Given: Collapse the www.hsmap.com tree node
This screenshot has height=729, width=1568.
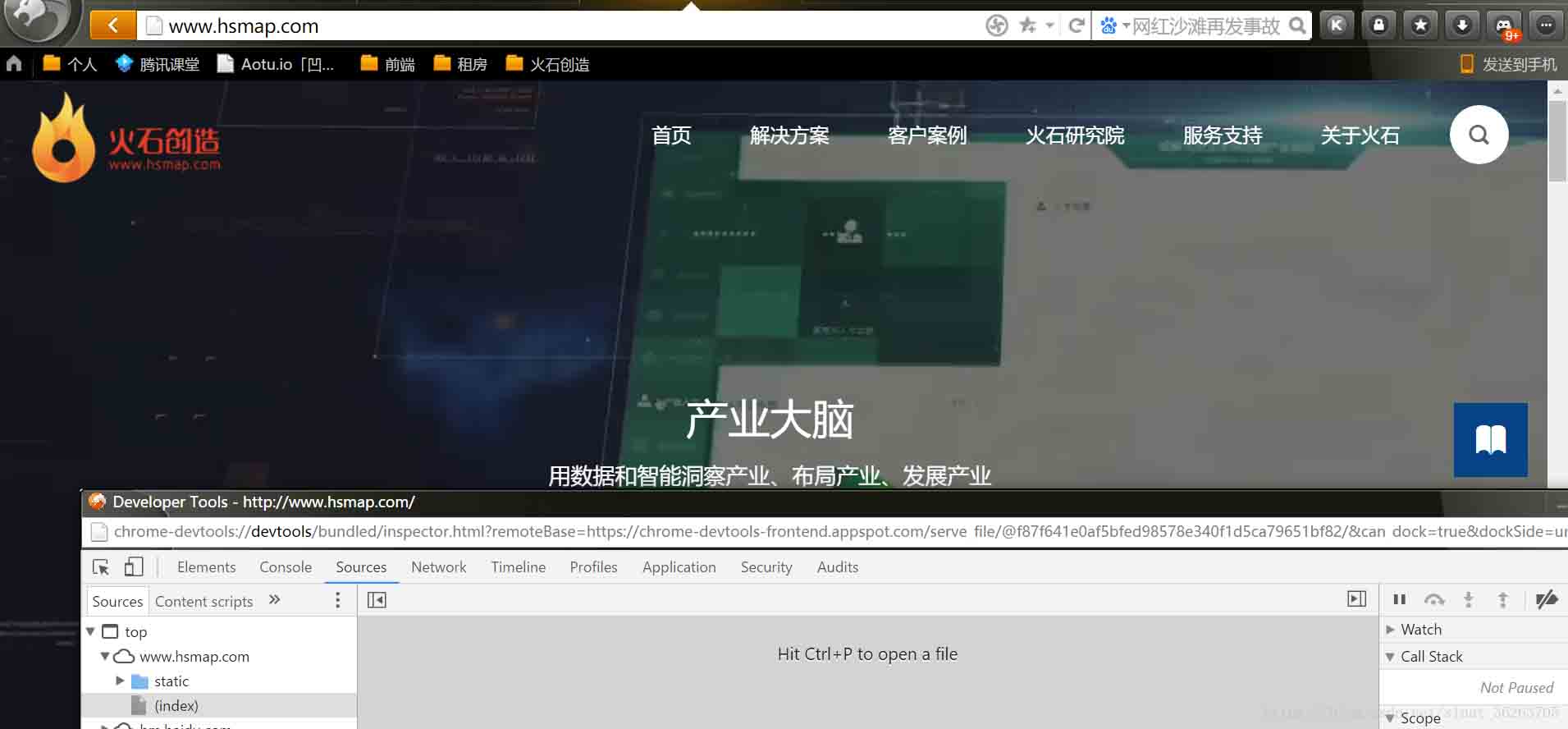Looking at the screenshot, I should 105,656.
